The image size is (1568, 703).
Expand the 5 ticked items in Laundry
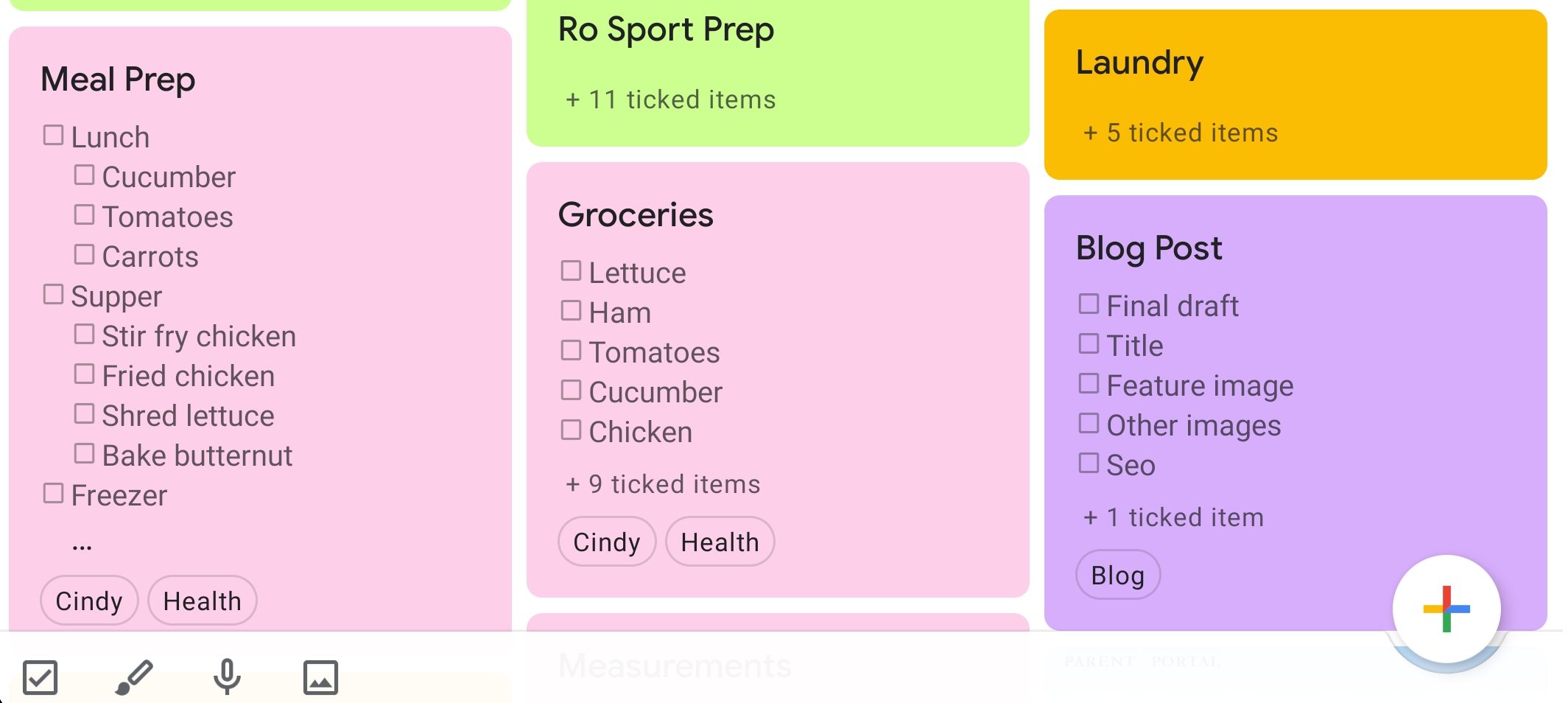tap(1181, 133)
